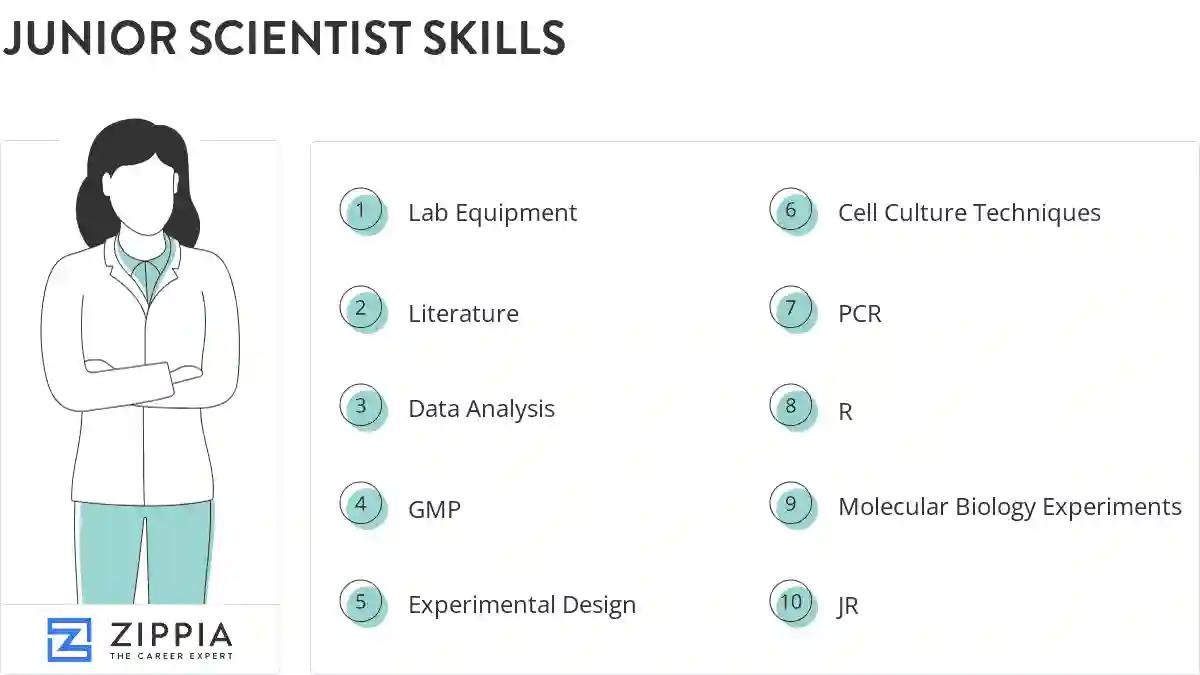Click the PCR skill label
Screen dimensions: 1200x675
point(860,314)
